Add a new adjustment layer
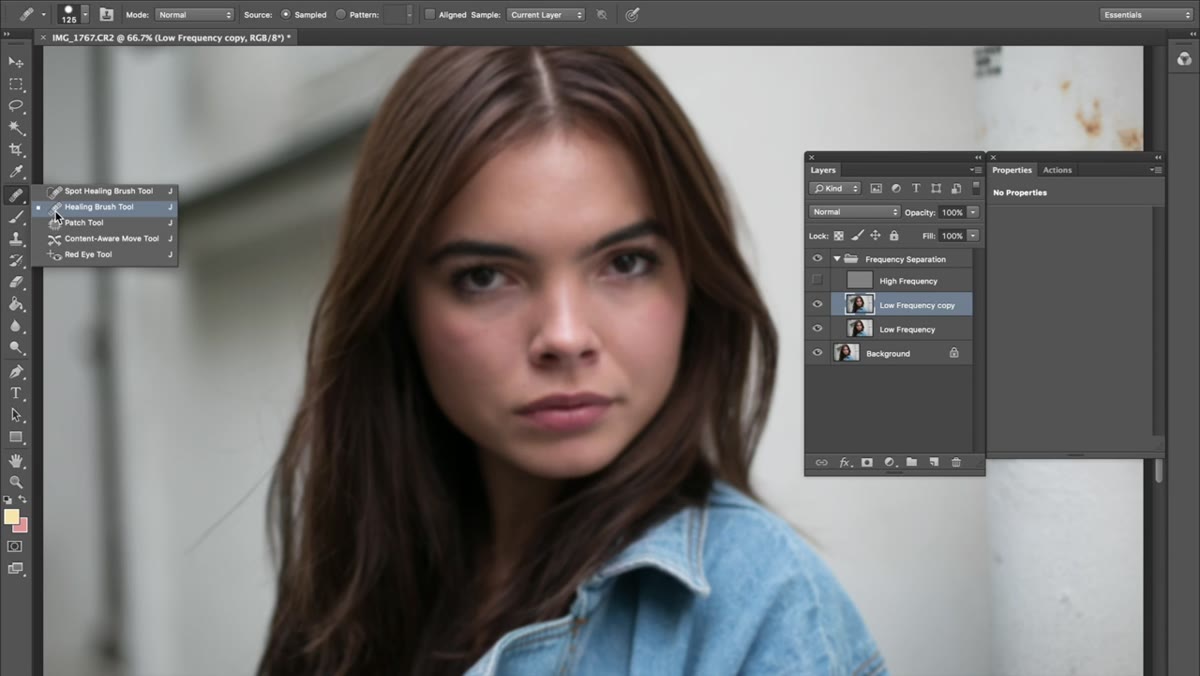The image size is (1200, 676). click(889, 462)
